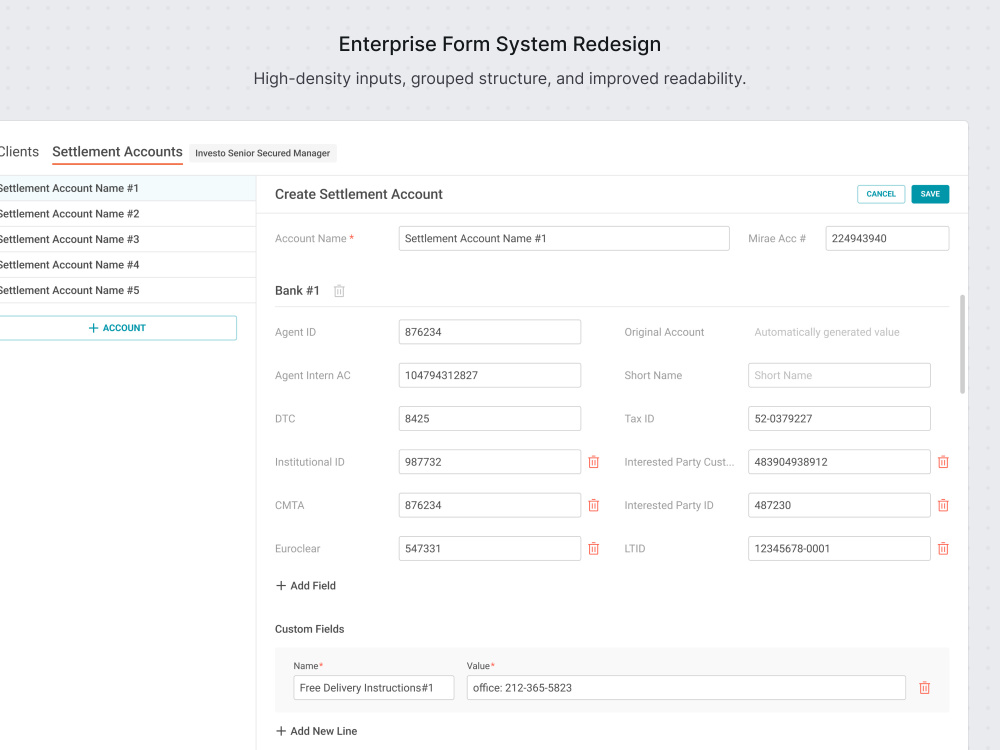Delete the Interested Party ID field

(x=943, y=505)
